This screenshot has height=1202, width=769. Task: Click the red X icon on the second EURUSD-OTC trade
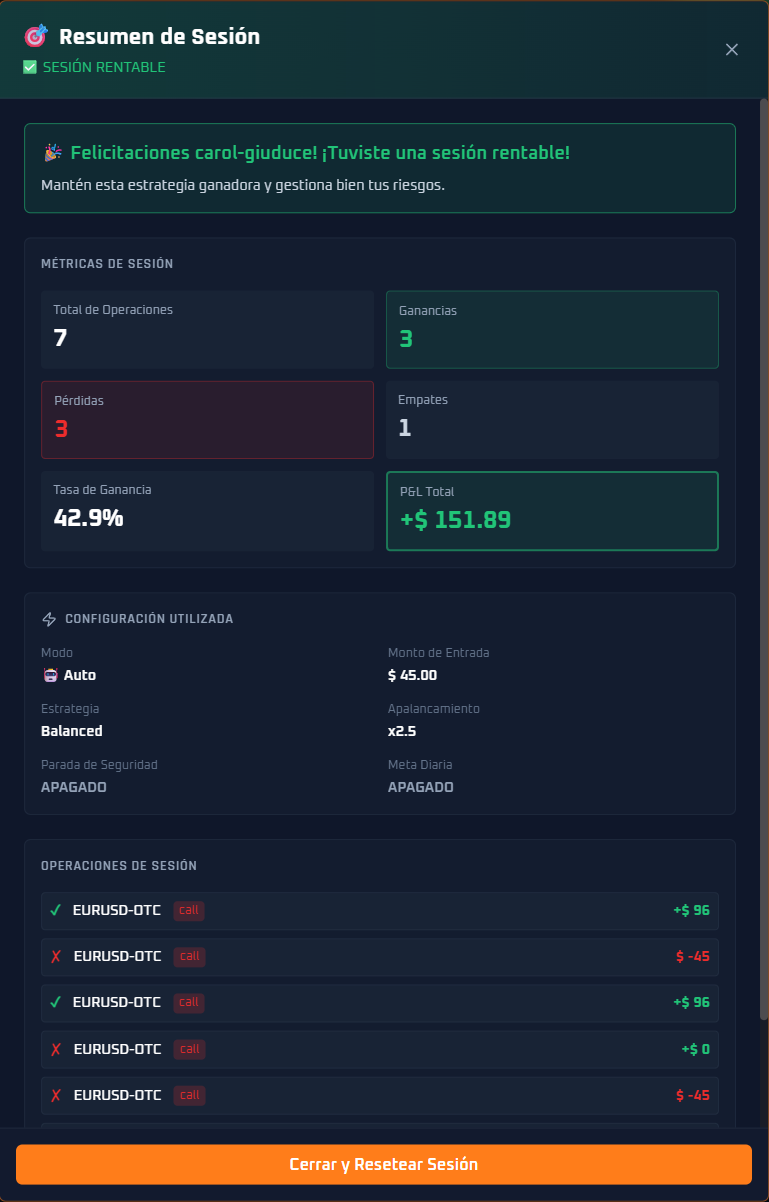[x=56, y=956]
